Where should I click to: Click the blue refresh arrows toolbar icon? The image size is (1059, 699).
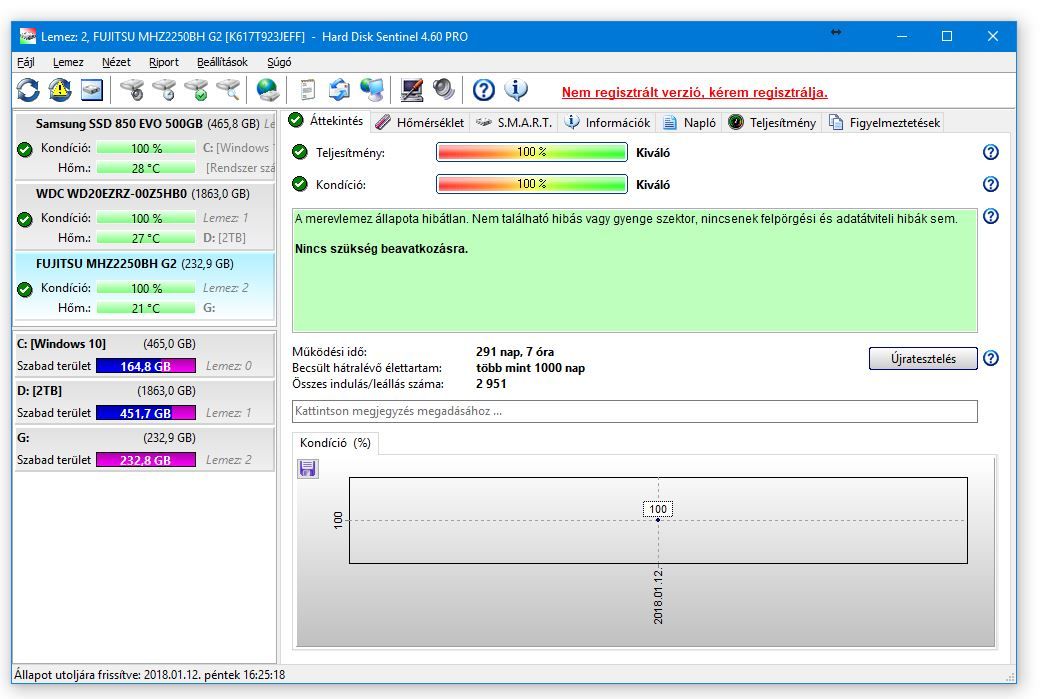click(28, 90)
